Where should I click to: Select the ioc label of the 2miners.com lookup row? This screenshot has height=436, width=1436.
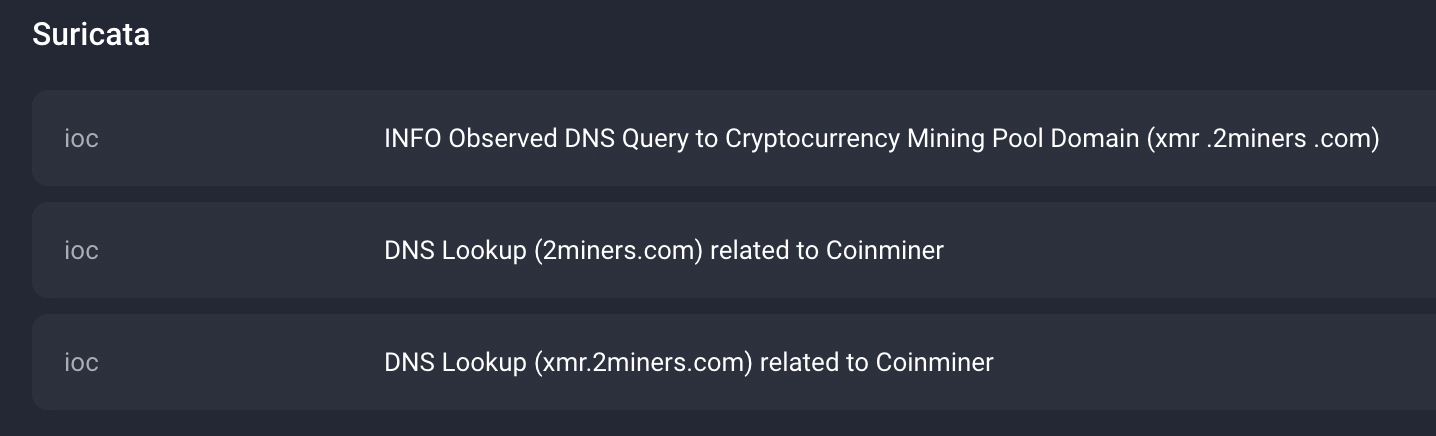click(x=81, y=250)
